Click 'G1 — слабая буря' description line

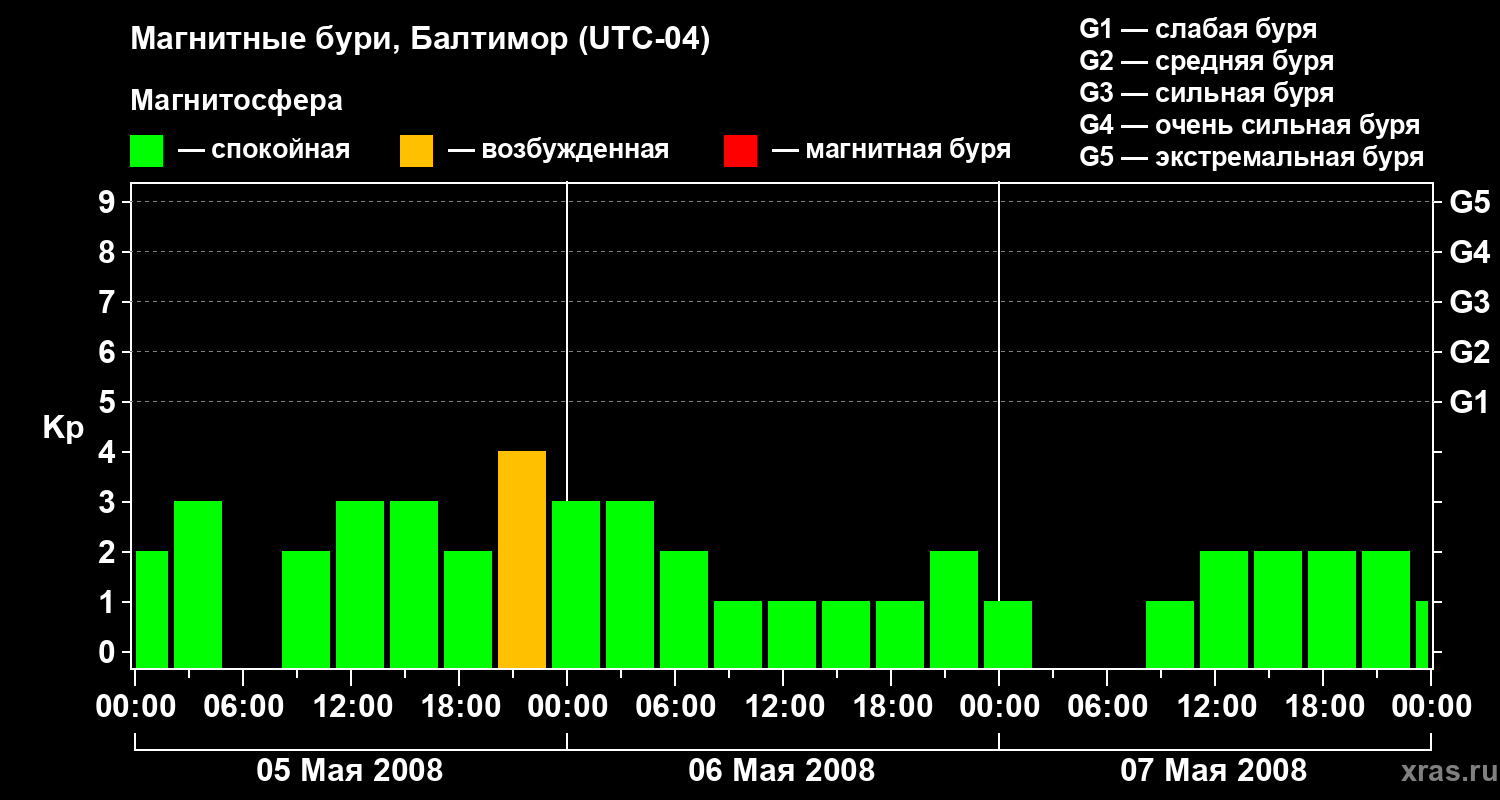(1198, 29)
